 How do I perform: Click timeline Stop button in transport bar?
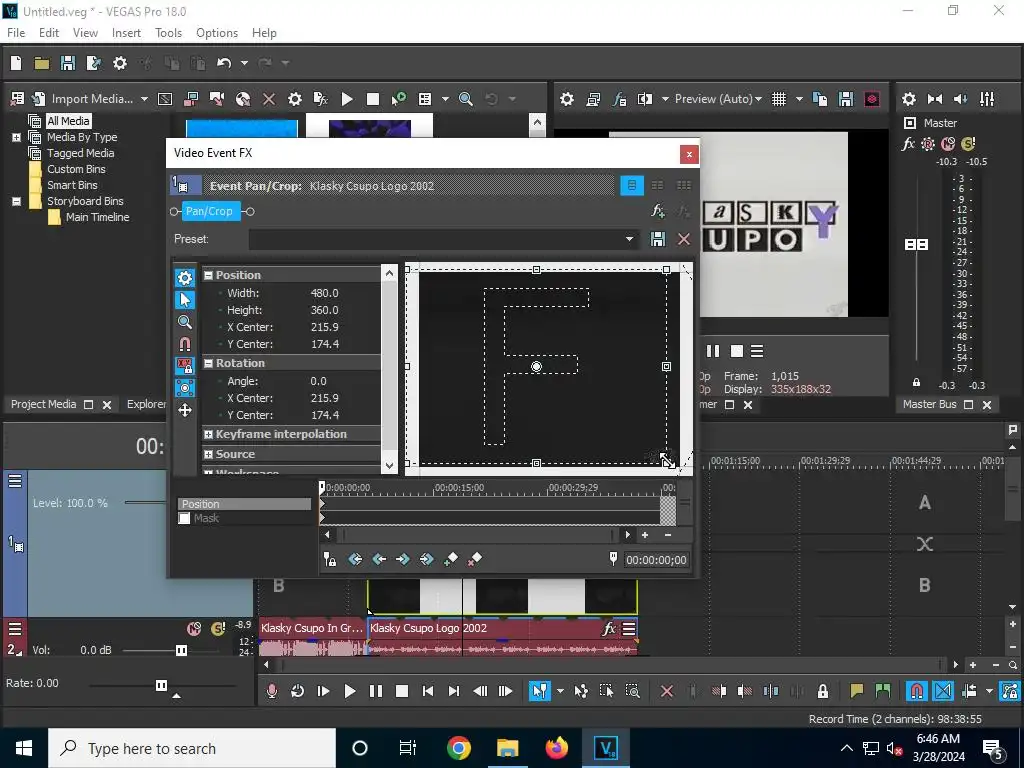(402, 691)
